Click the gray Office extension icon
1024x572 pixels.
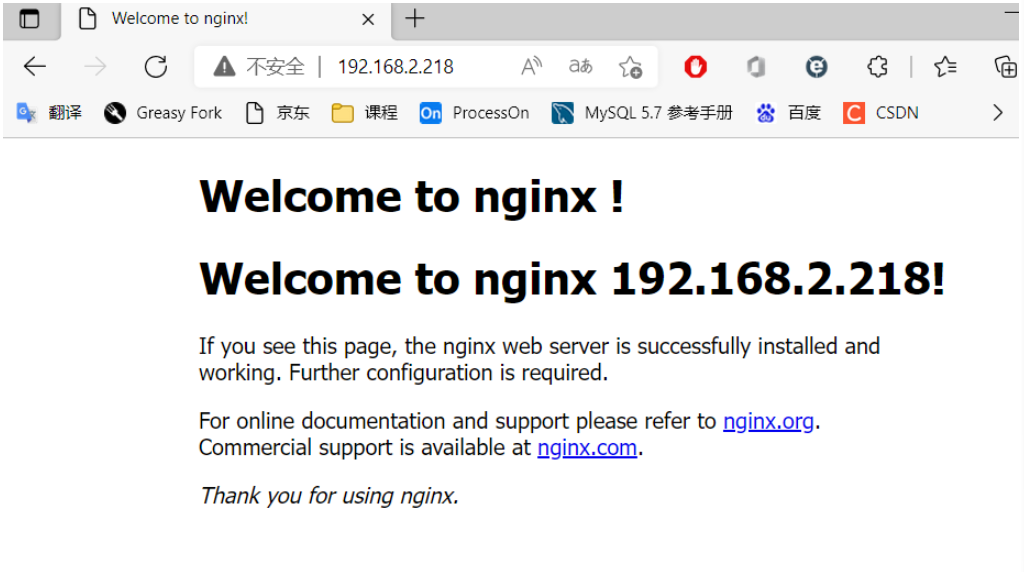[x=756, y=66]
